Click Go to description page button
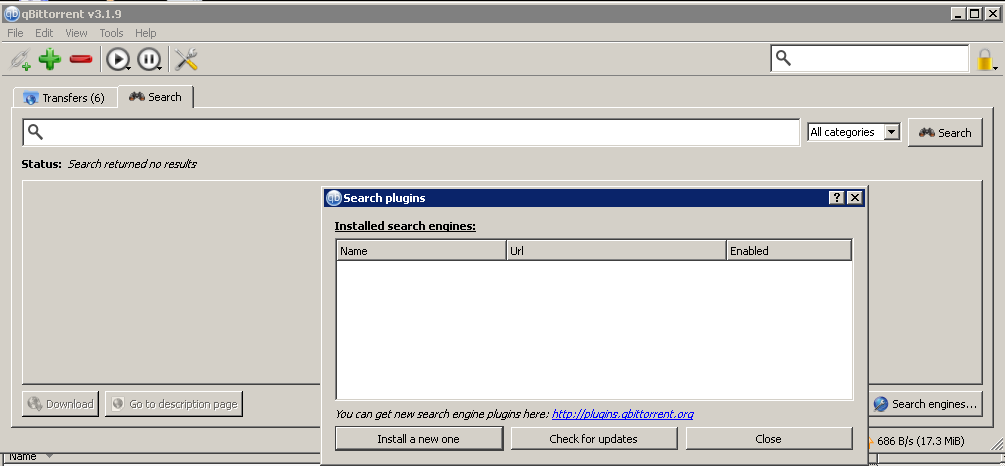 tap(174, 404)
